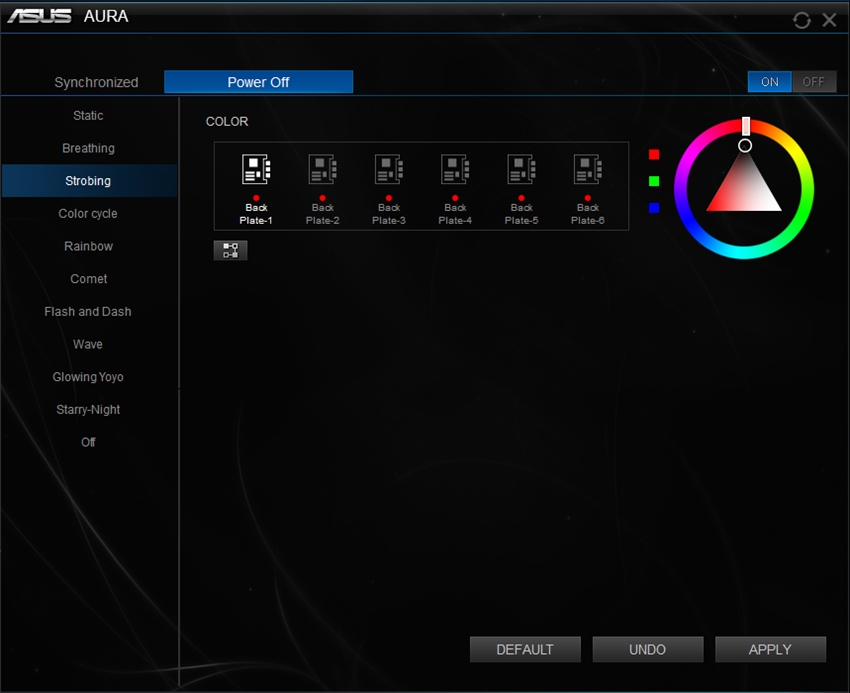This screenshot has height=693, width=850.
Task: Choose the Rainbow lighting effect
Action: [88, 246]
